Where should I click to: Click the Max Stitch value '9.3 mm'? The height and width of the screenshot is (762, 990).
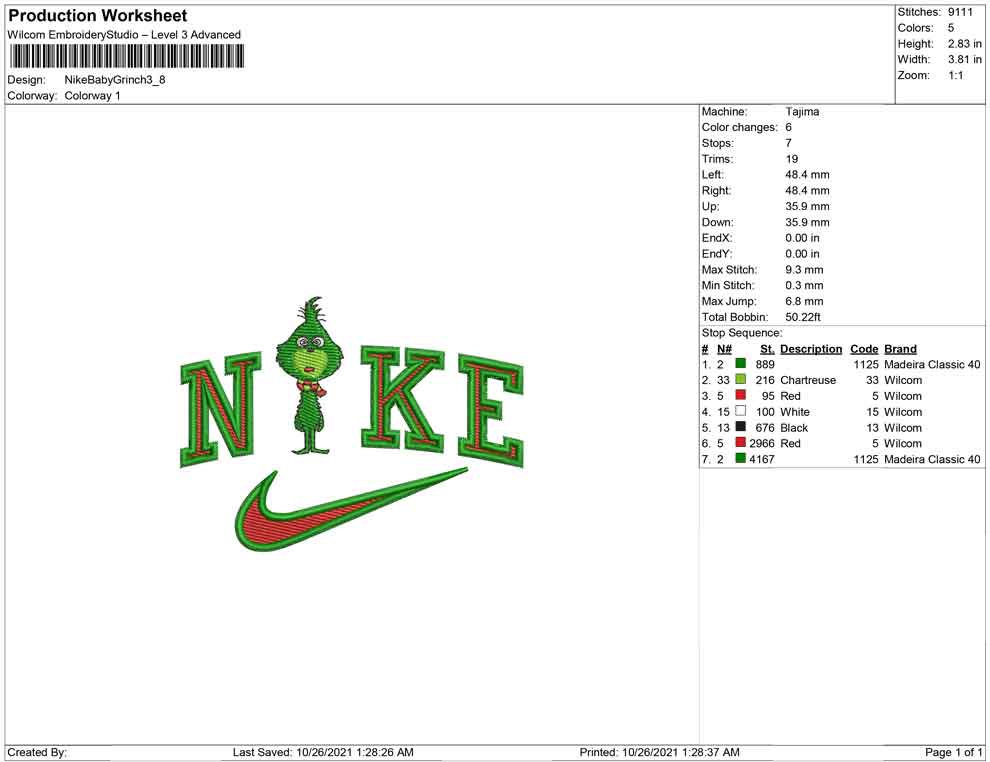click(804, 270)
